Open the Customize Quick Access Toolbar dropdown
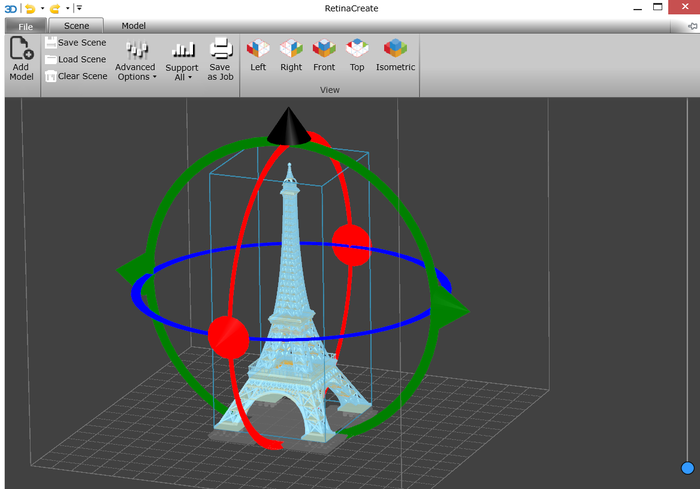Screen dimensions: 700x489 (79, 8)
